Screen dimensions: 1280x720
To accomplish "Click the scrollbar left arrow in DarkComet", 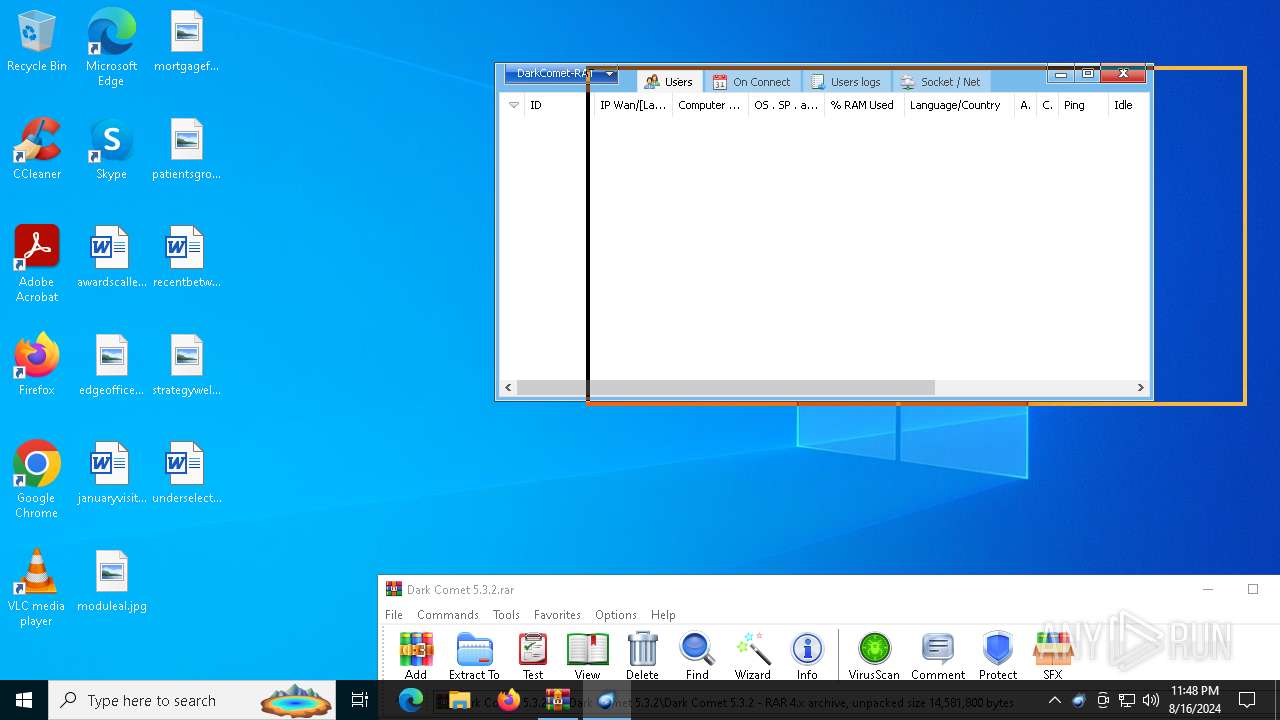I will (508, 387).
